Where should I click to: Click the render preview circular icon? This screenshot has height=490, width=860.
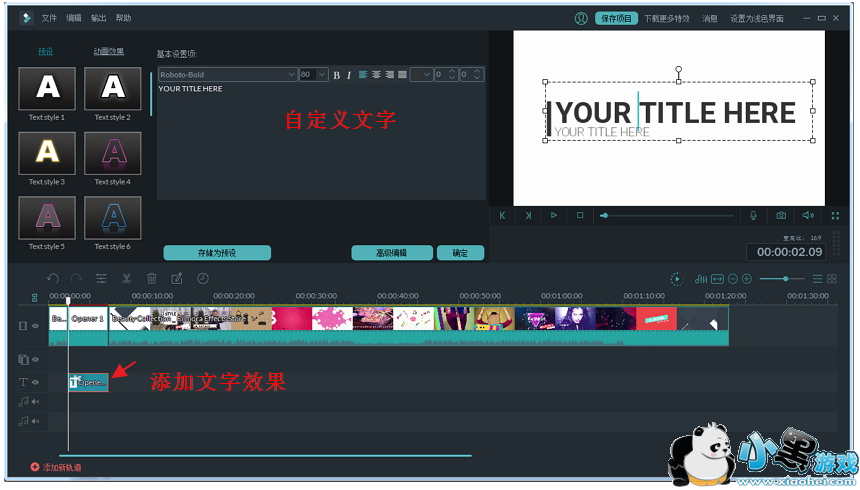click(x=677, y=279)
